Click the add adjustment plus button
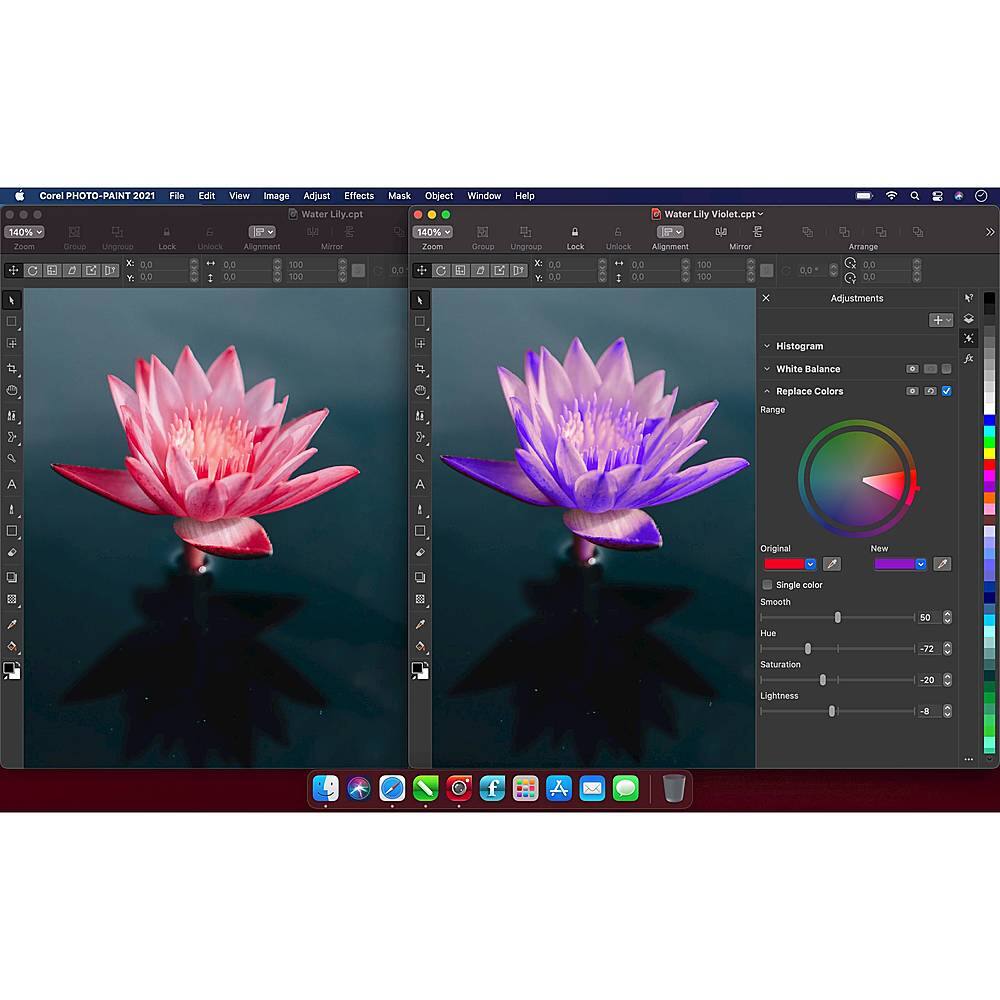Image resolution: width=1000 pixels, height=1000 pixels. [x=940, y=320]
